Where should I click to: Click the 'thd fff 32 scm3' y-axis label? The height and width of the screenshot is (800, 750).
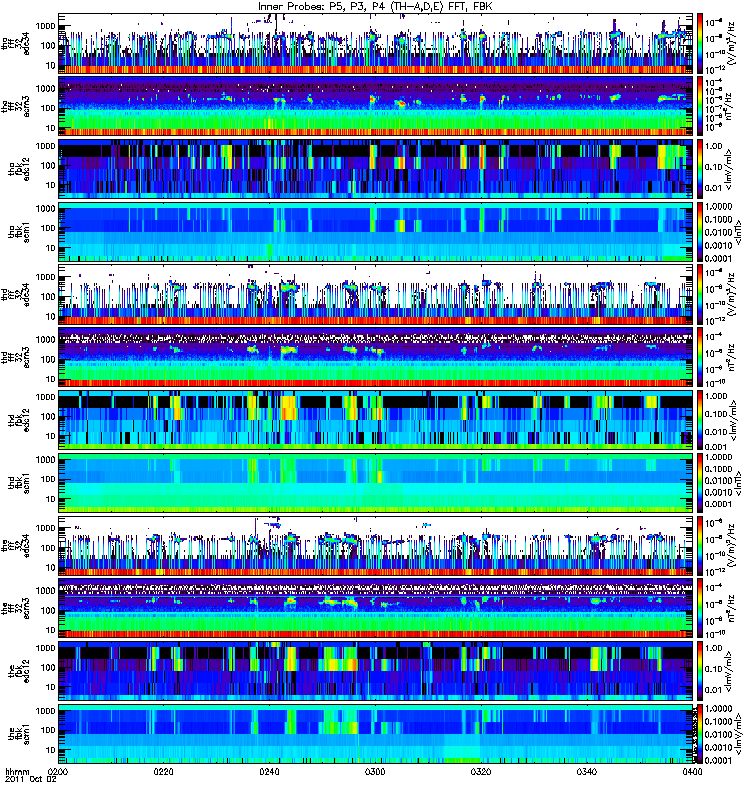tap(15, 358)
